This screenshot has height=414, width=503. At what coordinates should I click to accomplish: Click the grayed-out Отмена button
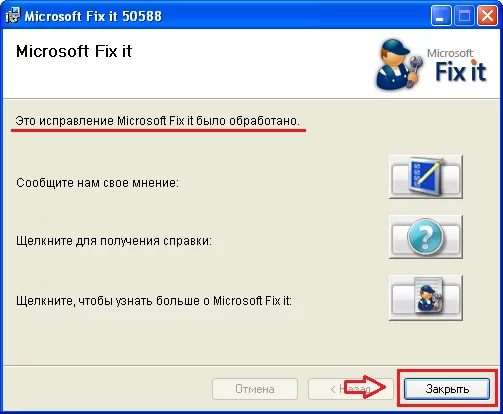tap(255, 389)
